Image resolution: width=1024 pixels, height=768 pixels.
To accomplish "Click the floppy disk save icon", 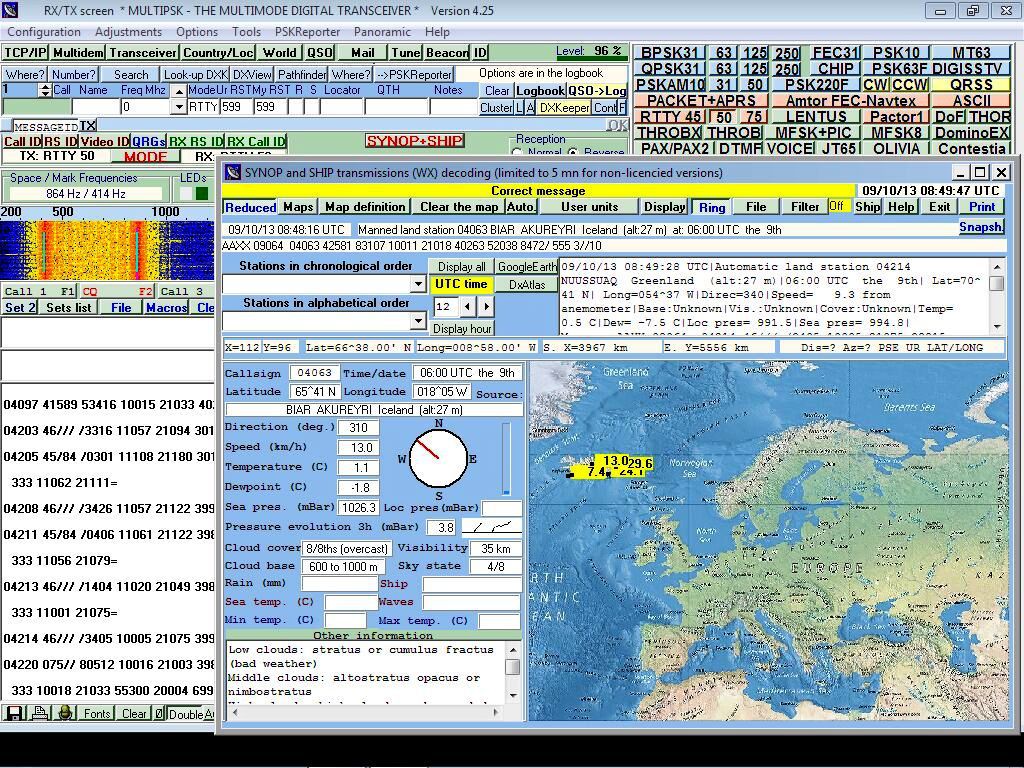I will pyautogui.click(x=13, y=713).
